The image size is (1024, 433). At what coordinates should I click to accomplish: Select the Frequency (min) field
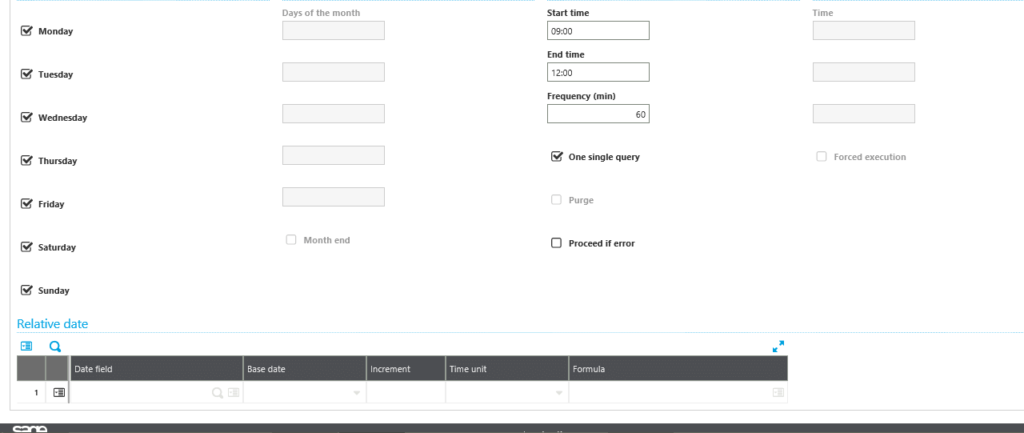[x=598, y=115]
